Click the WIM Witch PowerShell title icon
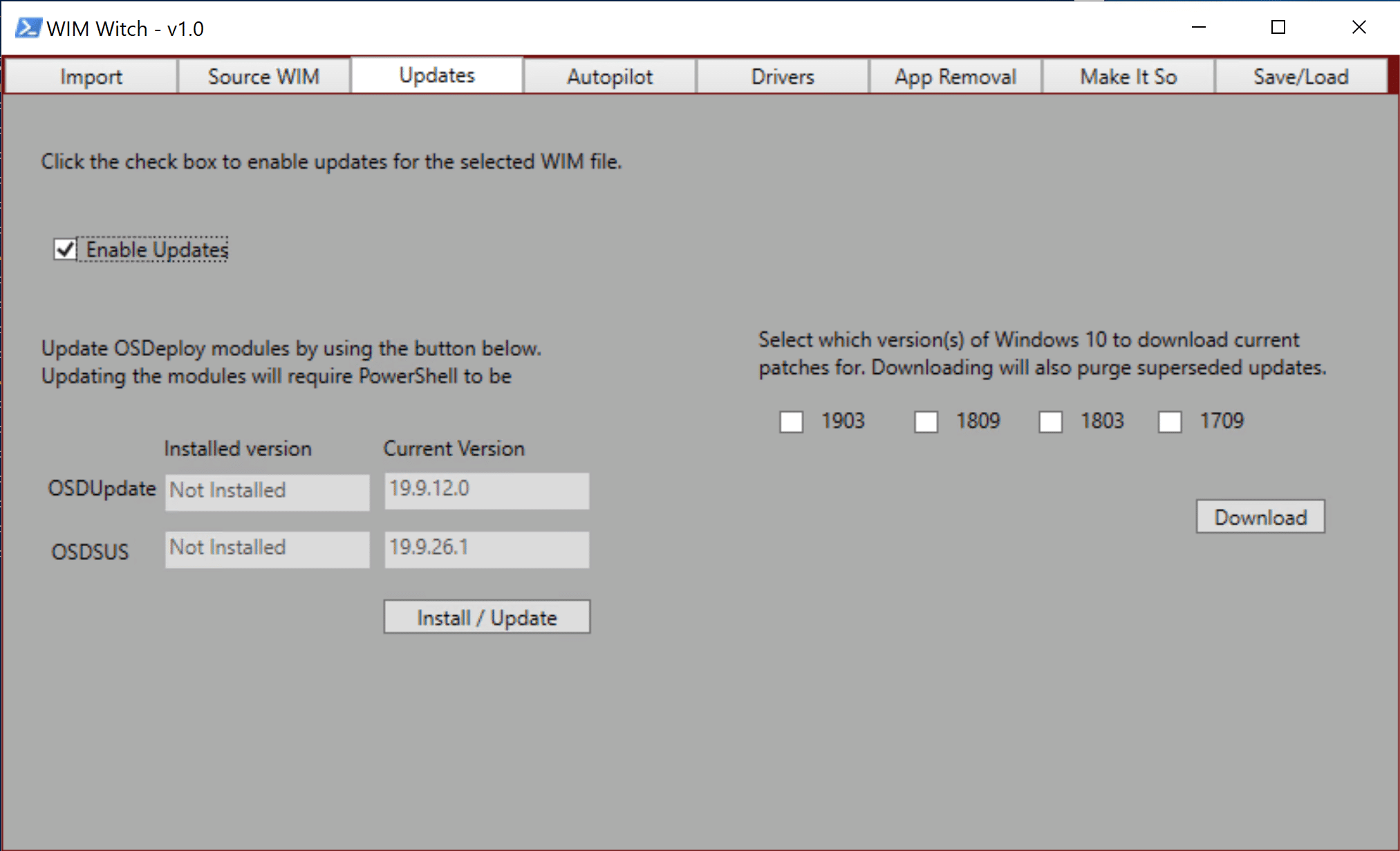This screenshot has height=851, width=1400. [x=28, y=28]
